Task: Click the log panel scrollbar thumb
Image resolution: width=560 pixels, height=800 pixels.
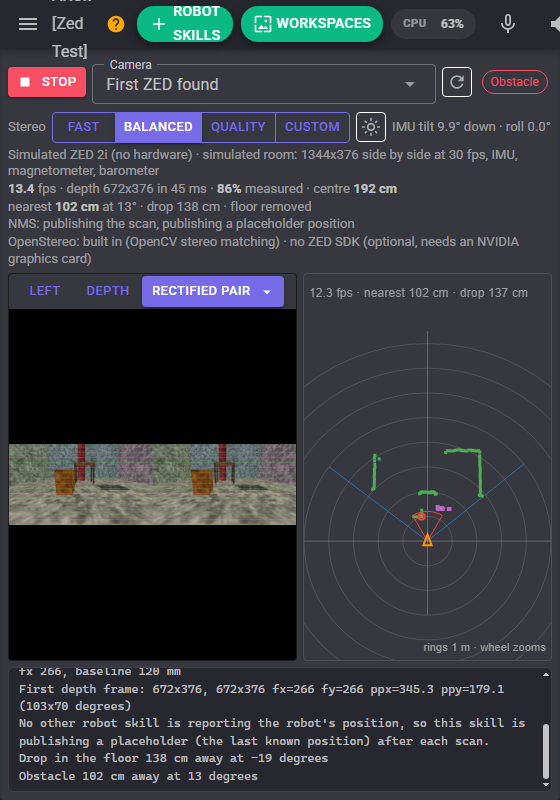Action: 546,751
